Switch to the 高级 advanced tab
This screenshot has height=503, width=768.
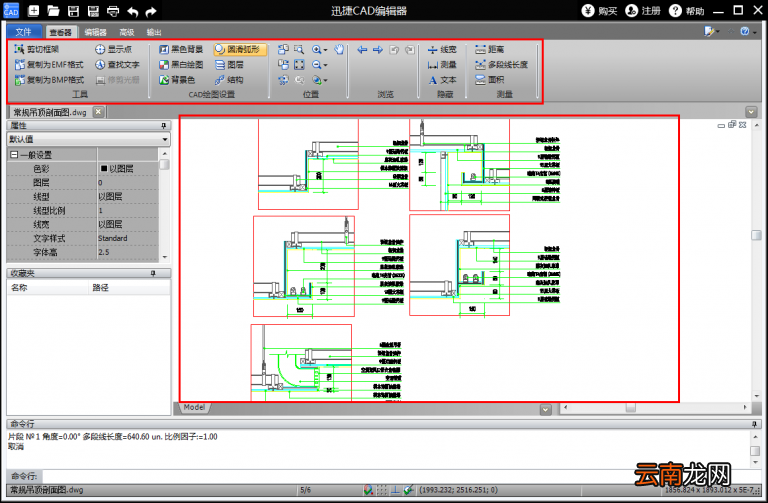[x=127, y=32]
